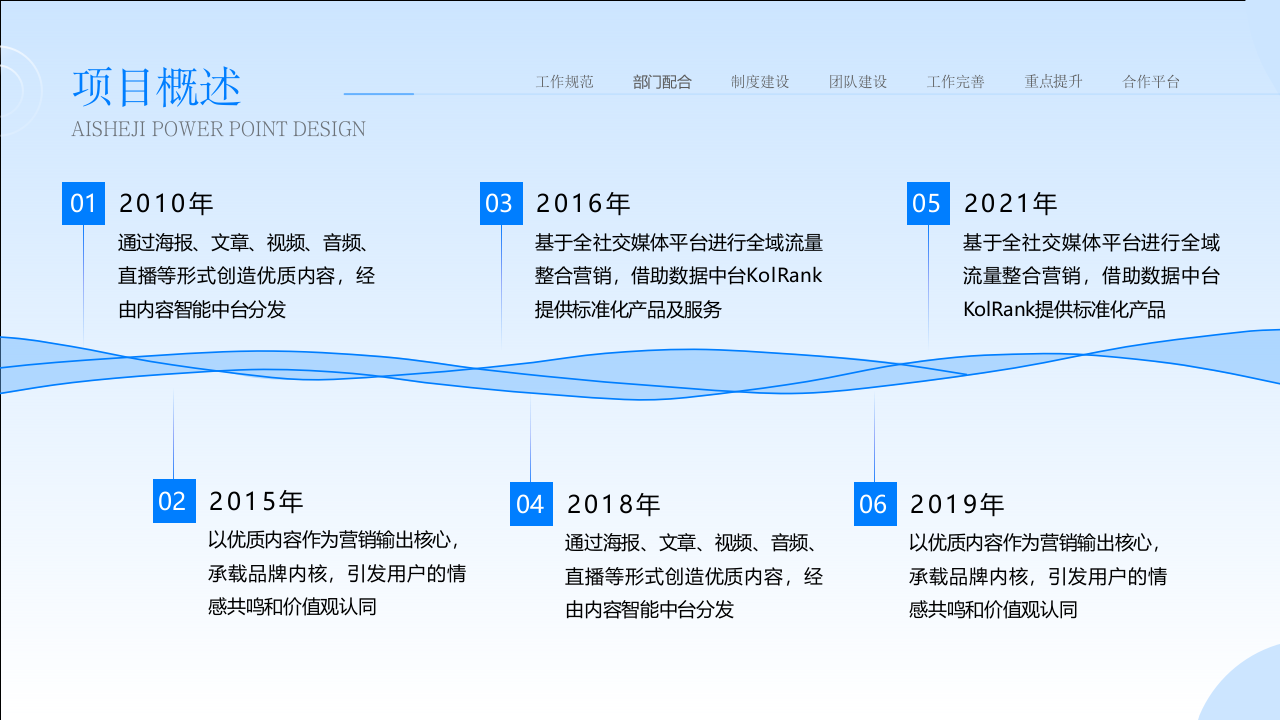The height and width of the screenshot is (720, 1280).
Task: Select the 项目概述 title
Action: [x=157, y=87]
